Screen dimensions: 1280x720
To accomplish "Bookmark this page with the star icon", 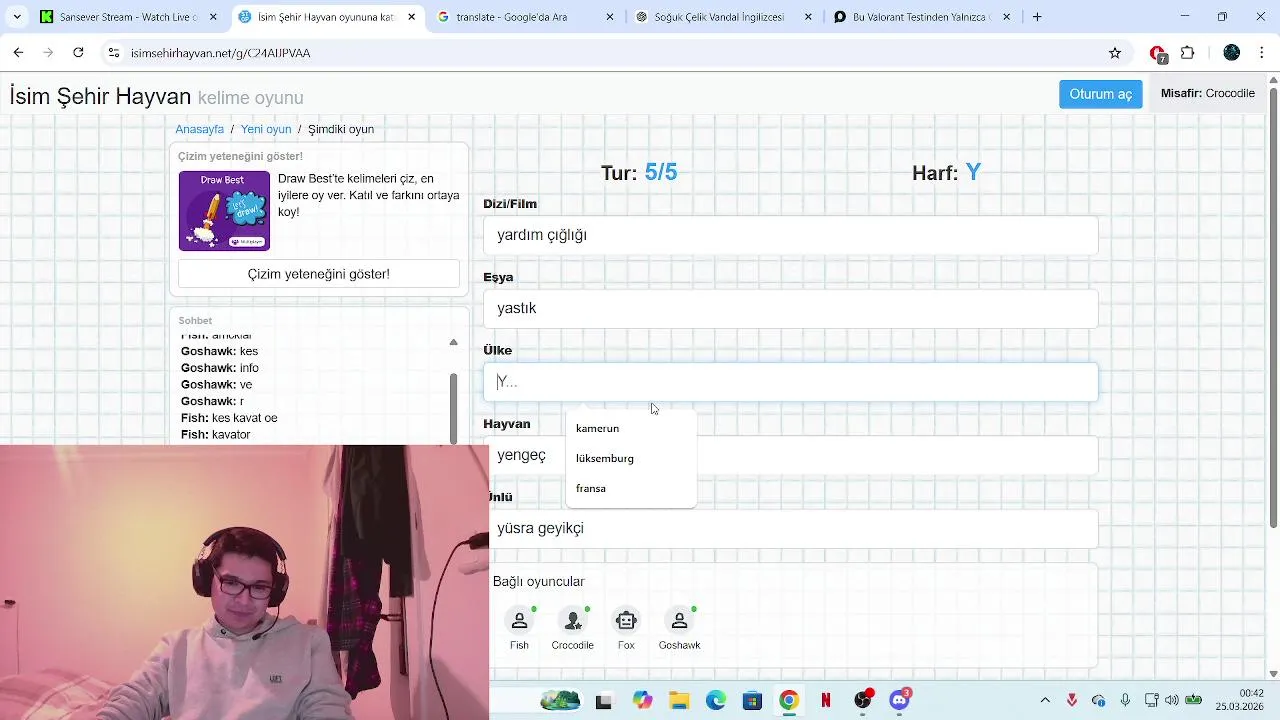I will [1115, 53].
